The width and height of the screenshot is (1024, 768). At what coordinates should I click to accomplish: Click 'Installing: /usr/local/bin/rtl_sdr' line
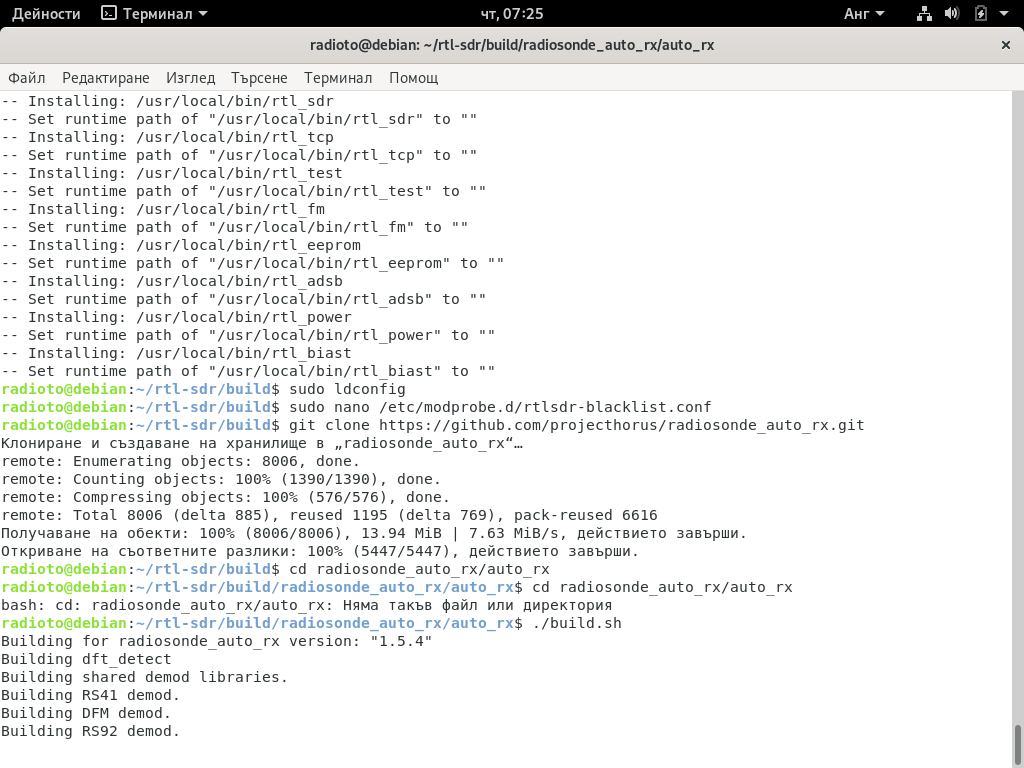point(167,101)
